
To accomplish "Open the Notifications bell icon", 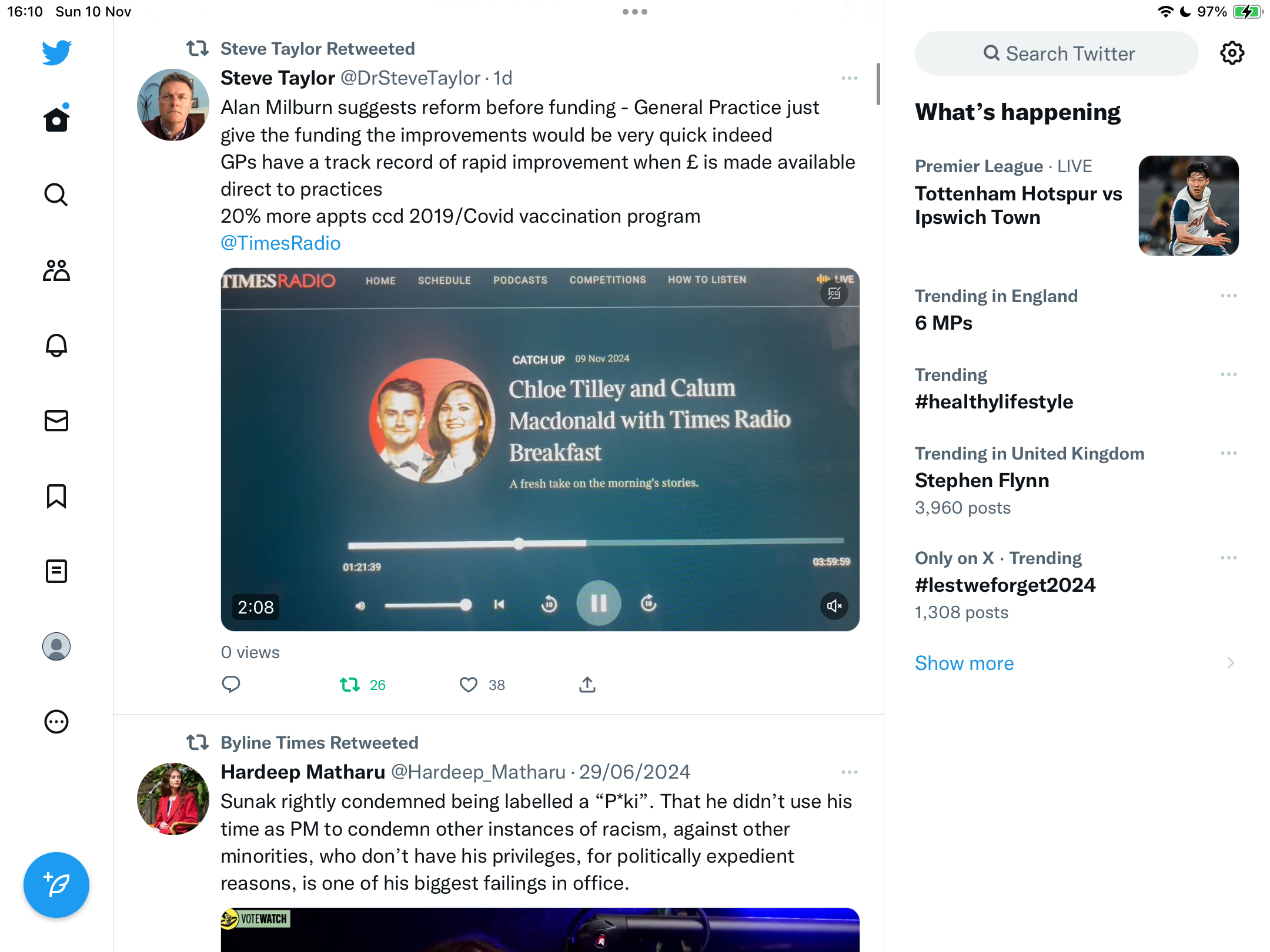I will [x=56, y=346].
